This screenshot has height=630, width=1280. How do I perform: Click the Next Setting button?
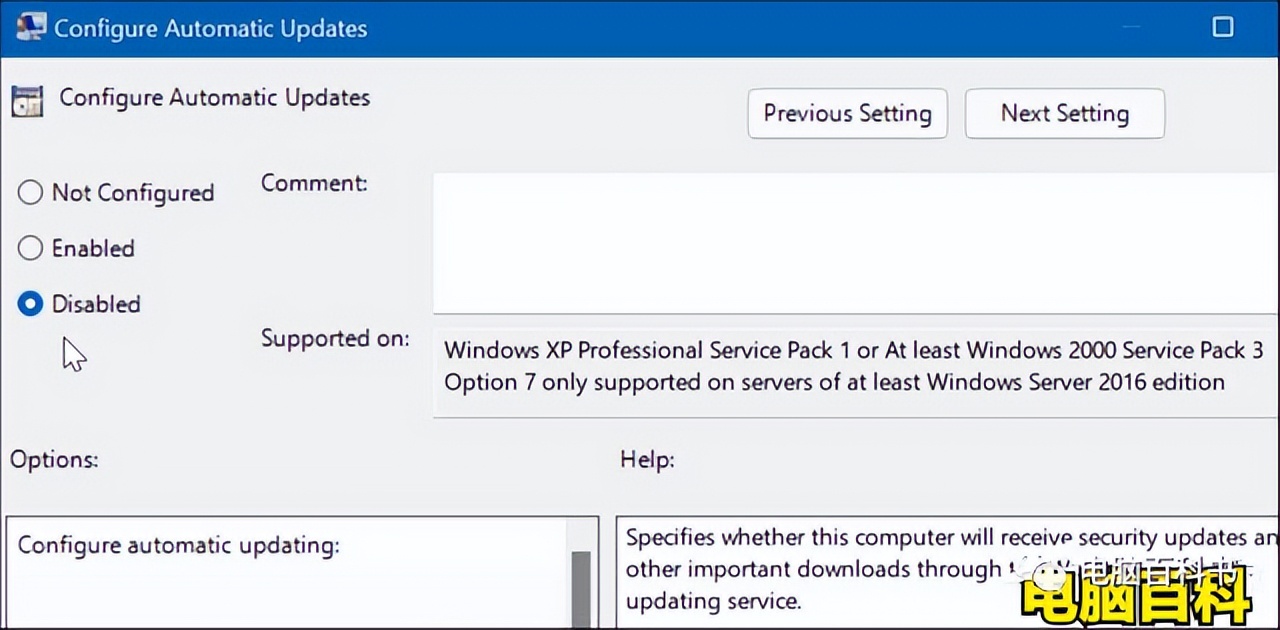pyautogui.click(x=1064, y=113)
